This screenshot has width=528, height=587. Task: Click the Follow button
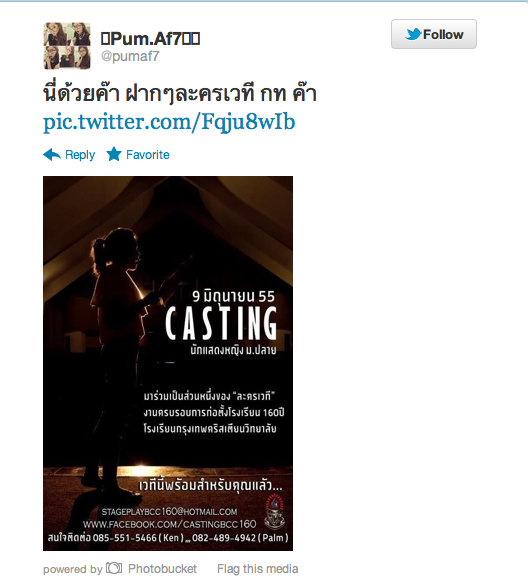434,34
